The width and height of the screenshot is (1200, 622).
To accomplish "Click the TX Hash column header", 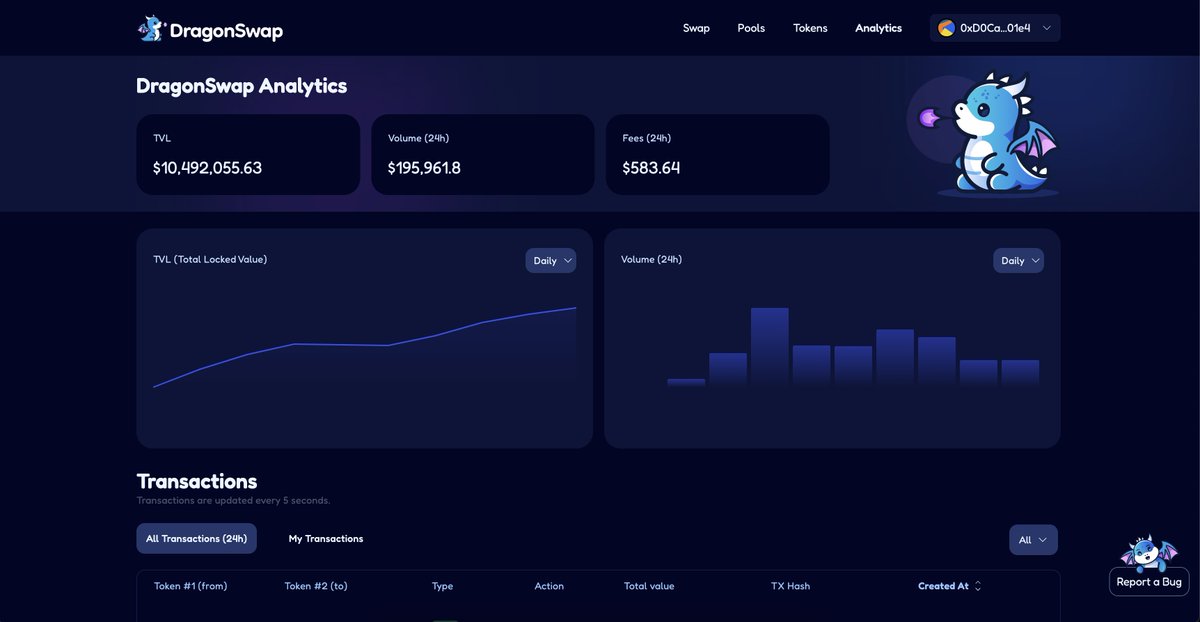I will pyautogui.click(x=790, y=586).
